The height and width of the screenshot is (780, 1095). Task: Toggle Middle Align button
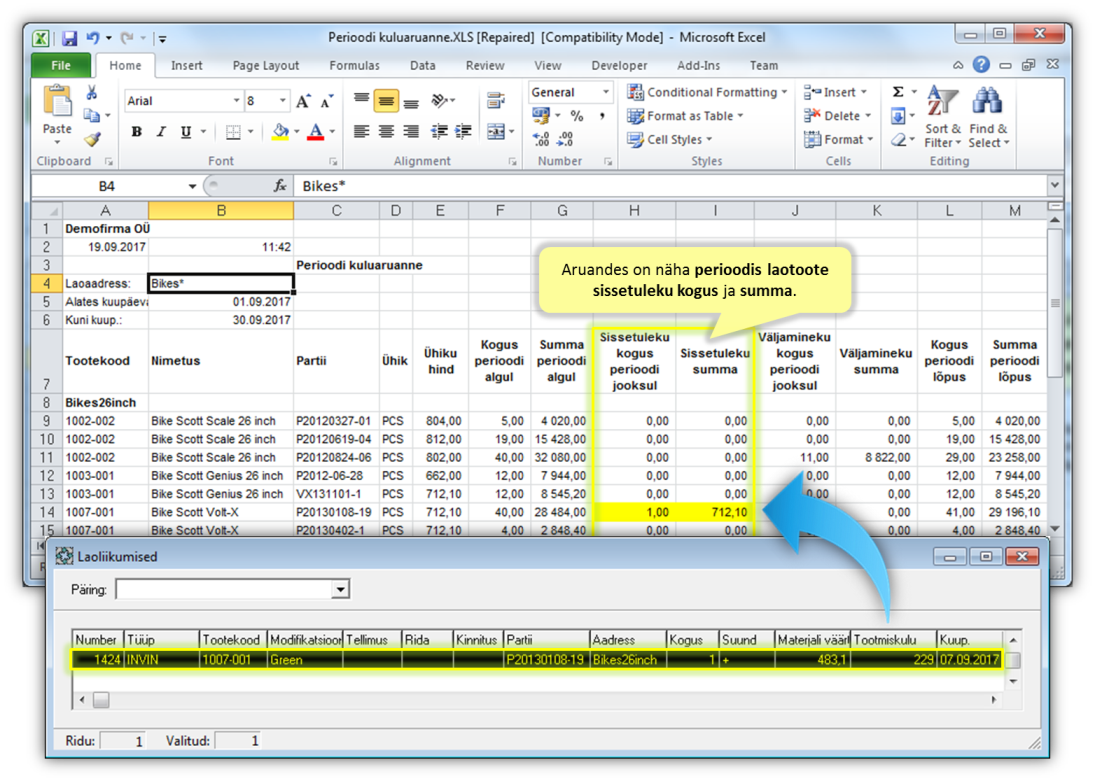click(x=386, y=101)
